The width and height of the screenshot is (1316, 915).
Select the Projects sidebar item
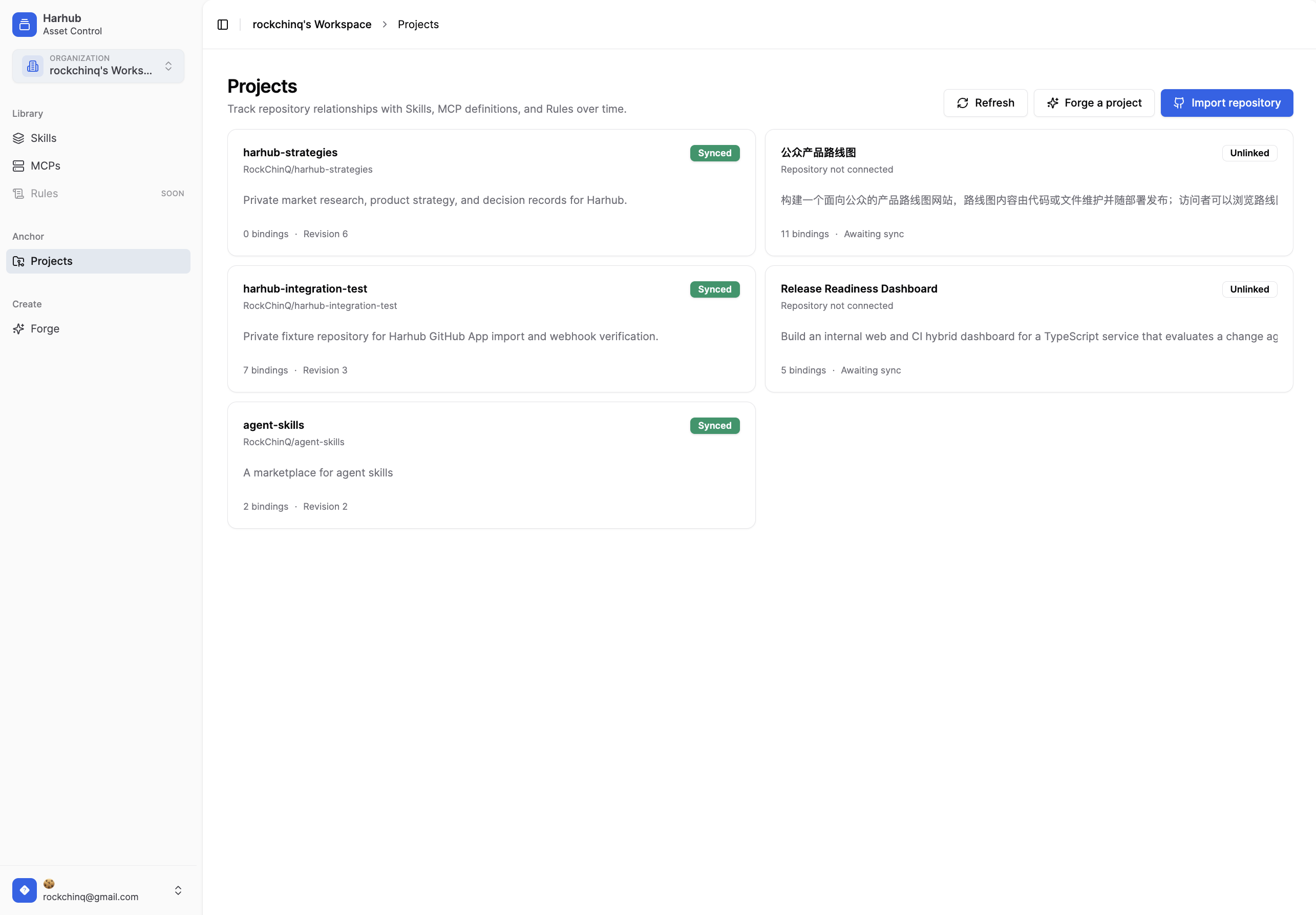coord(98,261)
